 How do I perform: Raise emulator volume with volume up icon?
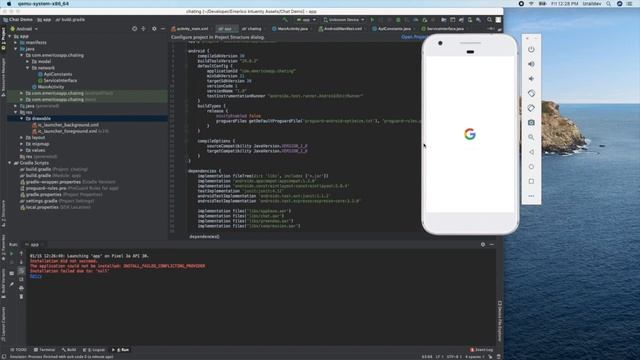coord(531,64)
